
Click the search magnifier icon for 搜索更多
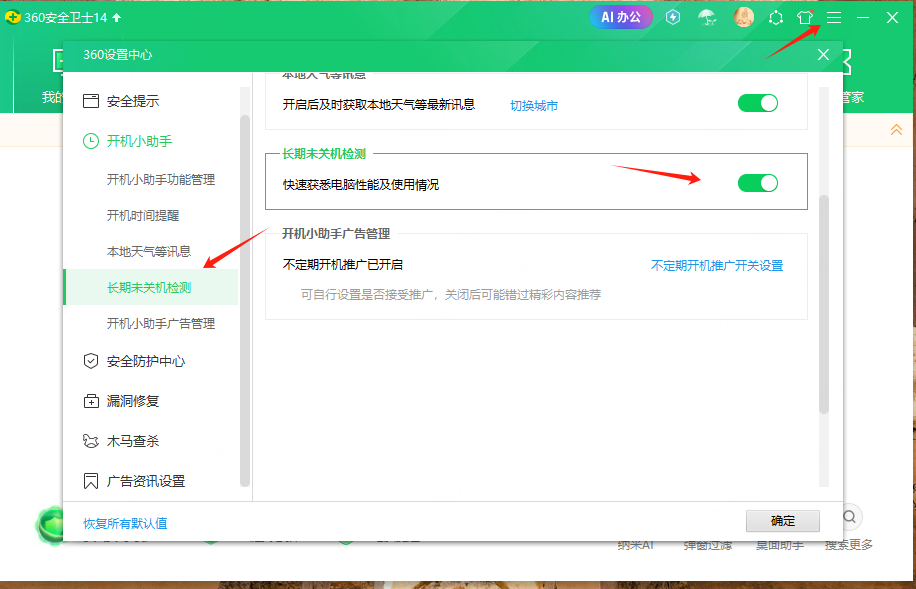(x=849, y=517)
